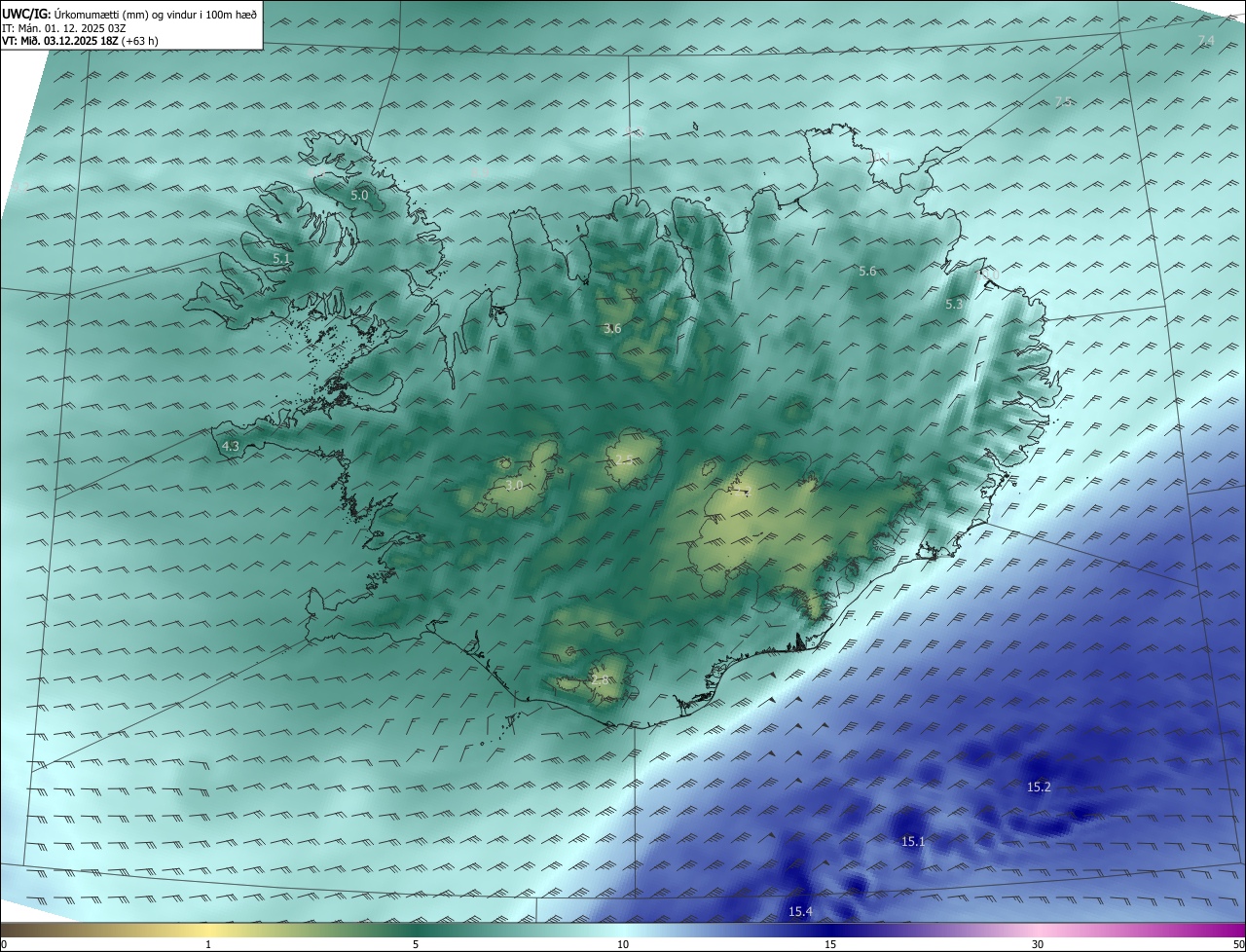The width and height of the screenshot is (1246, 952).
Task: Click the 4.3 value label on the west peninsula
Action: click(x=231, y=447)
